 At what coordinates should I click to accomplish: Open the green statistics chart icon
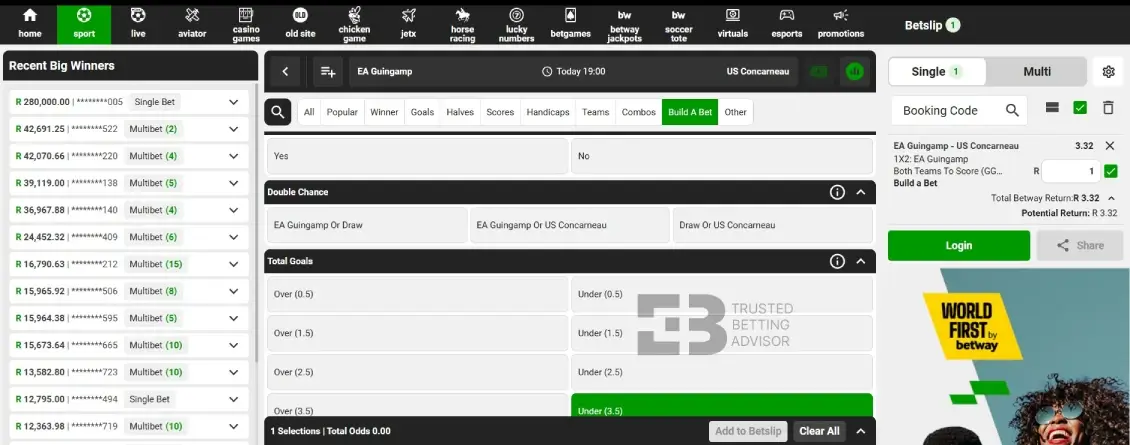pyautogui.click(x=855, y=71)
